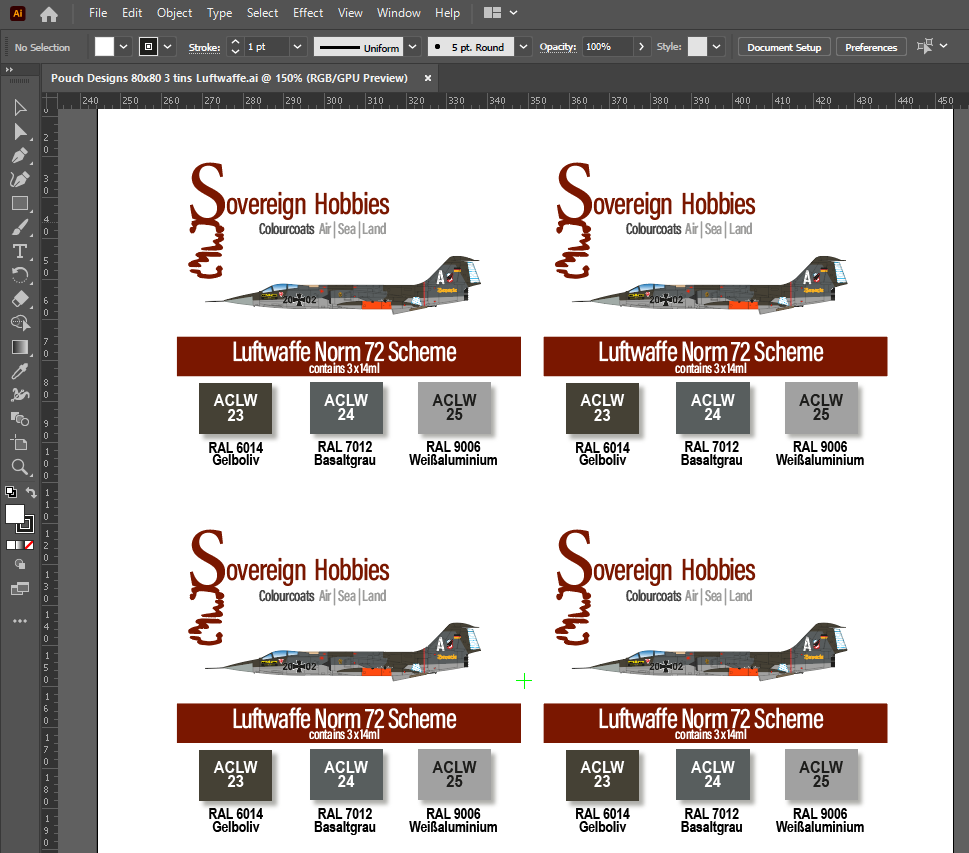Open the Object menu

click(x=174, y=13)
